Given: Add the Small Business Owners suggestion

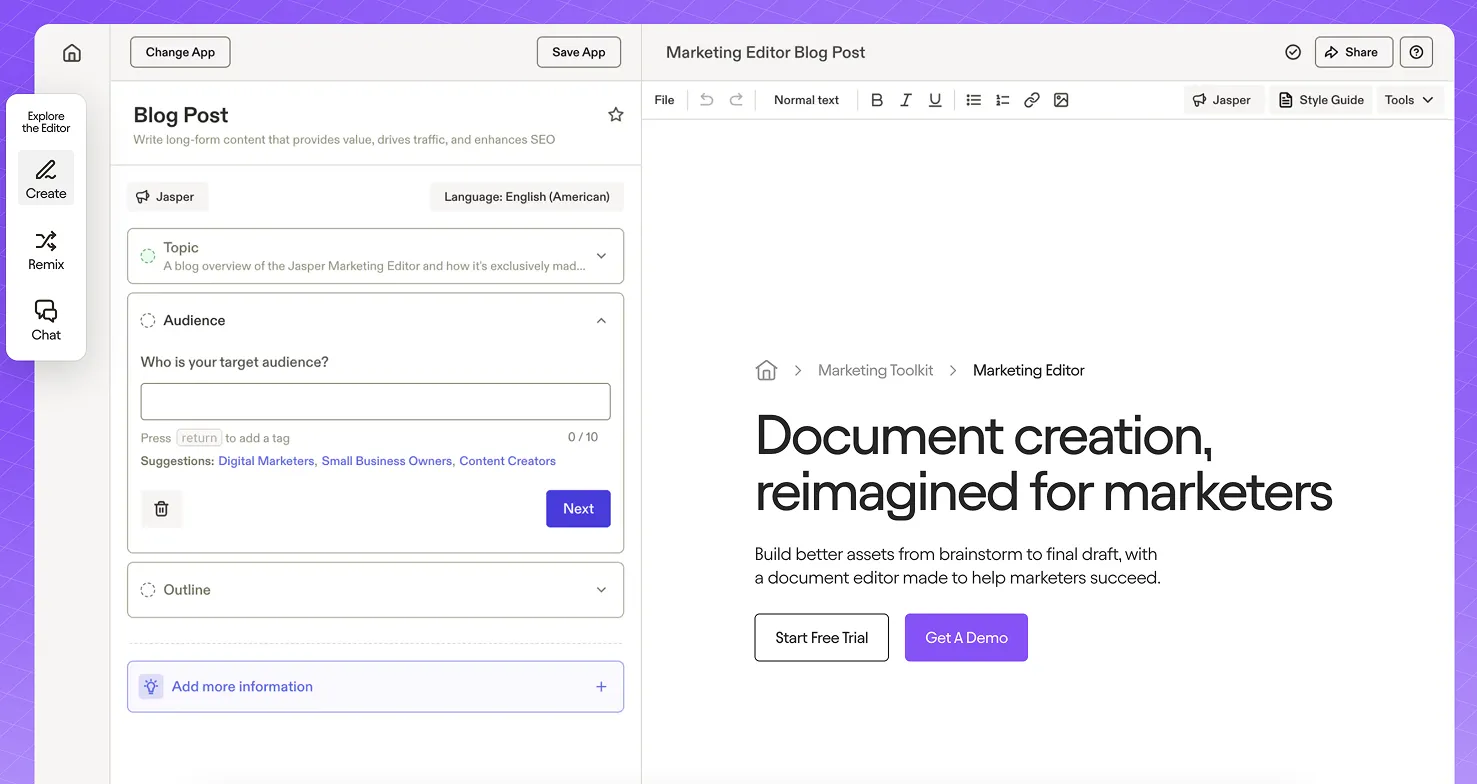Looking at the screenshot, I should 387,461.
